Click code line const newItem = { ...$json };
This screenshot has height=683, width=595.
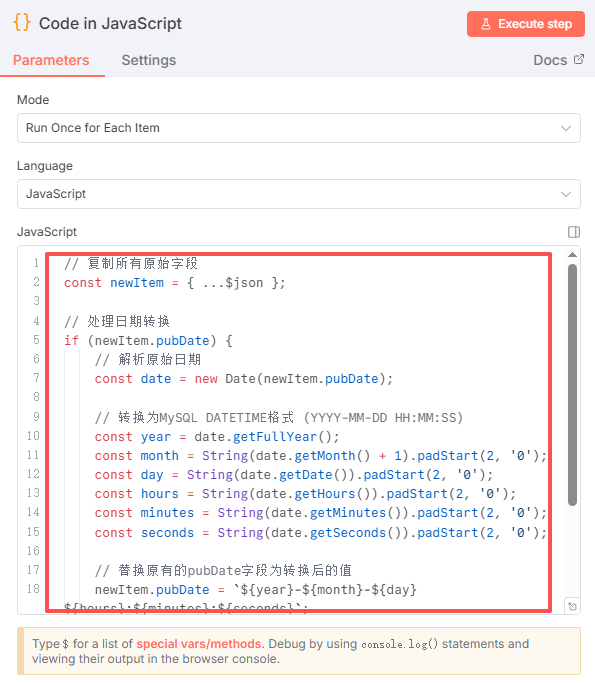coord(175,283)
